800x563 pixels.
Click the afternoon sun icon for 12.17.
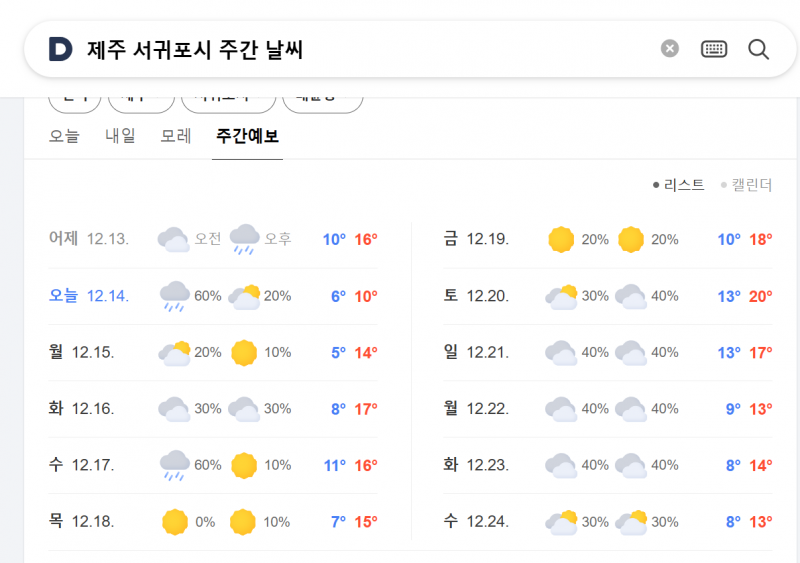(x=244, y=466)
